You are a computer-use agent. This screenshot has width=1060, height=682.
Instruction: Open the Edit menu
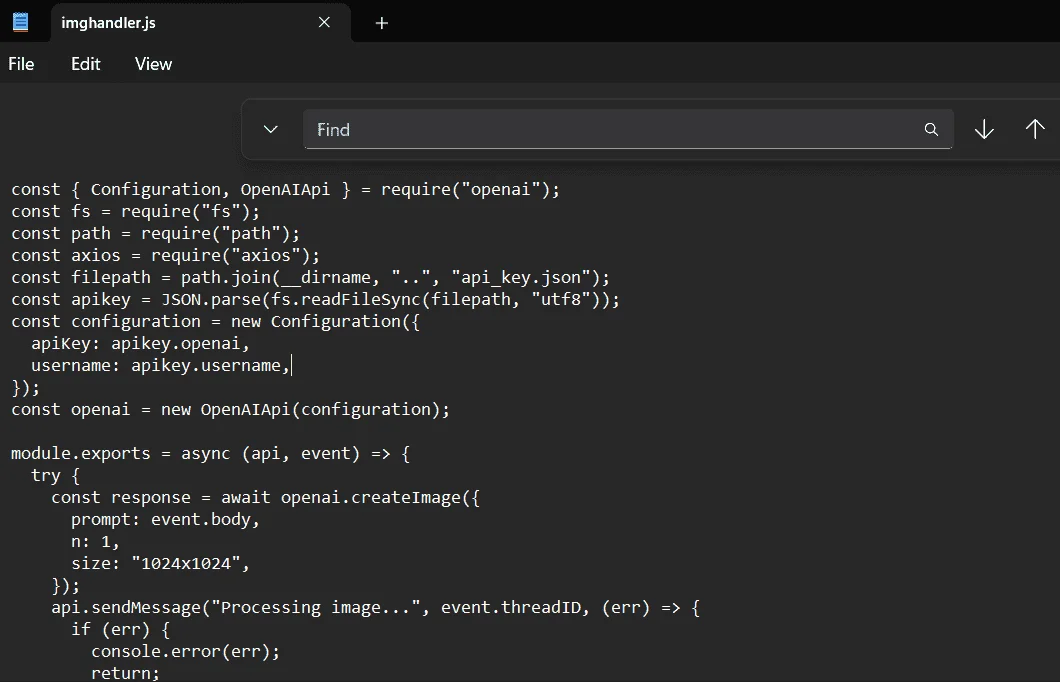pos(86,64)
